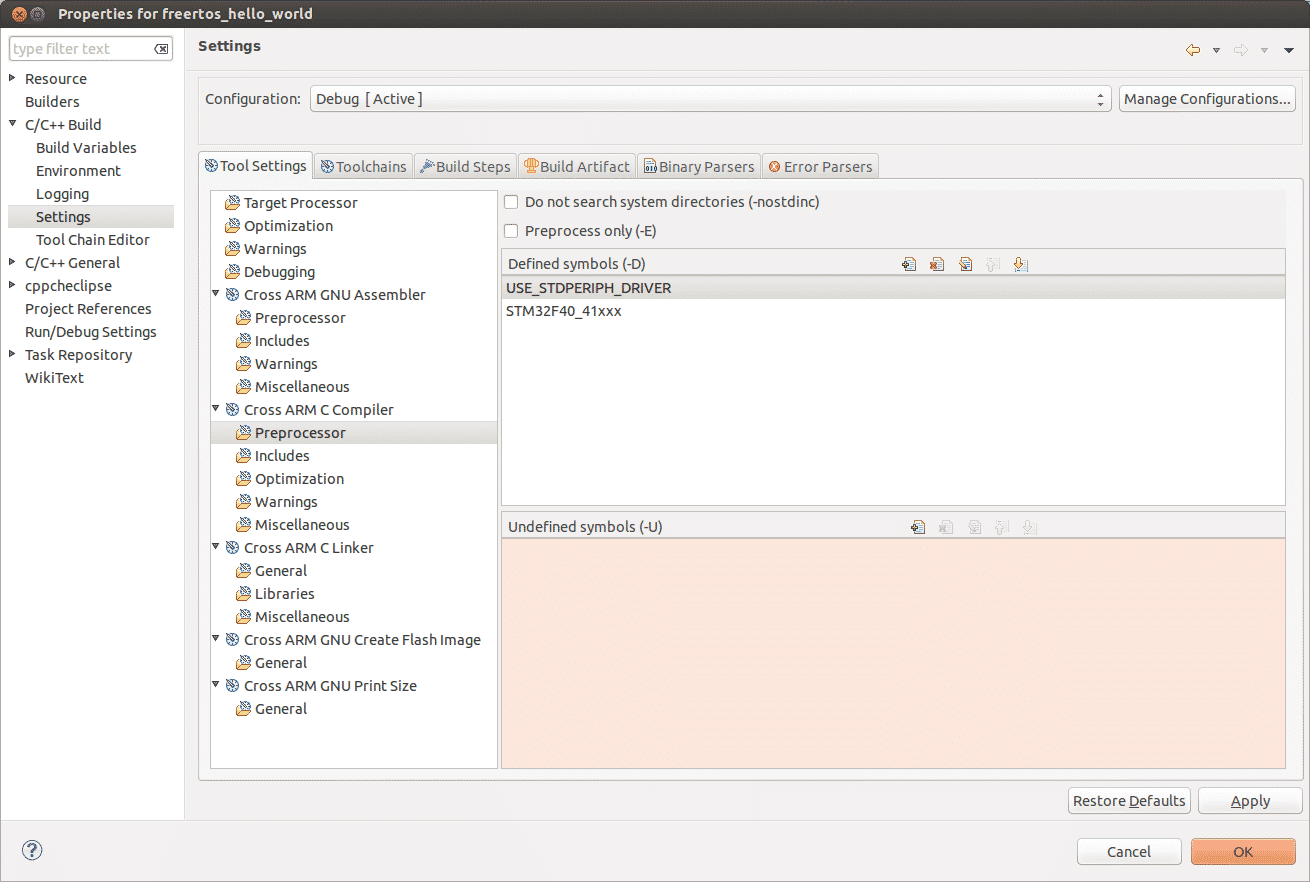Screen dimensions: 1310x882
Task: Collapse the Cross ARM C Compiler group
Action: [x=215, y=409]
